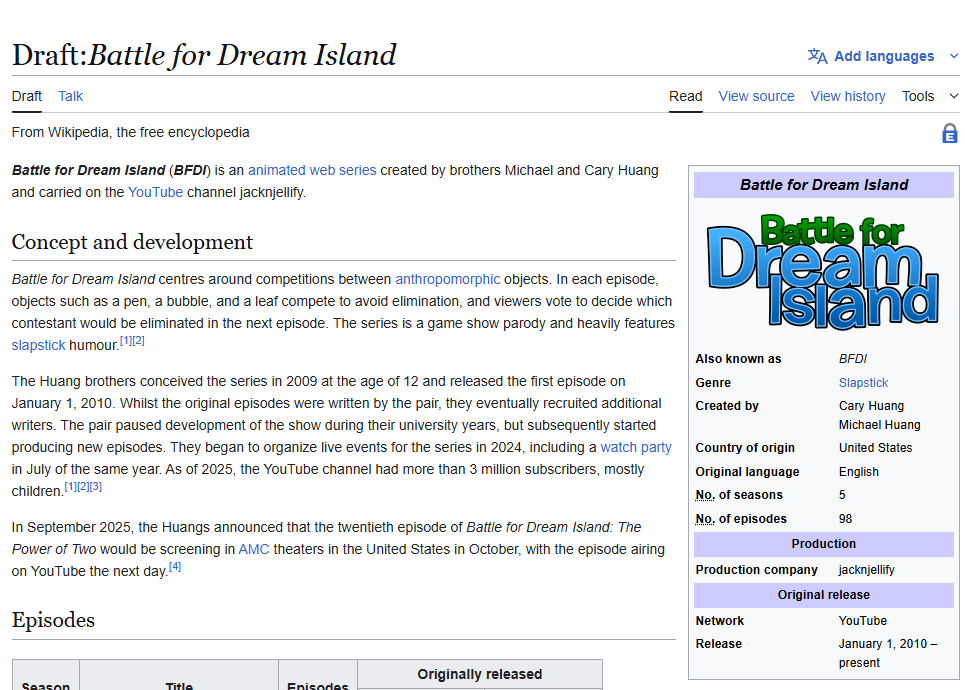Click the 'January 1, 2010 – present' release value
Viewport: 965px width, 690px height.
[887, 654]
